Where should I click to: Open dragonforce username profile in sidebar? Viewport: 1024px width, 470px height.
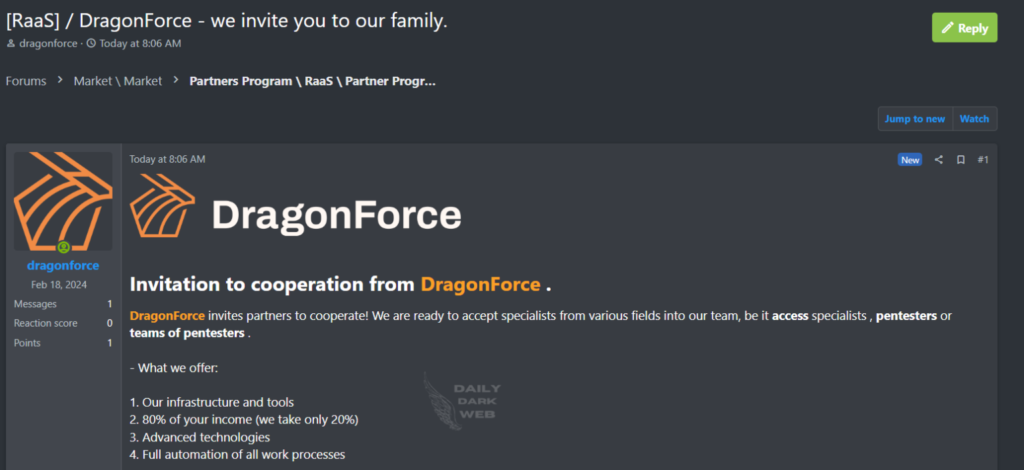[63, 266]
